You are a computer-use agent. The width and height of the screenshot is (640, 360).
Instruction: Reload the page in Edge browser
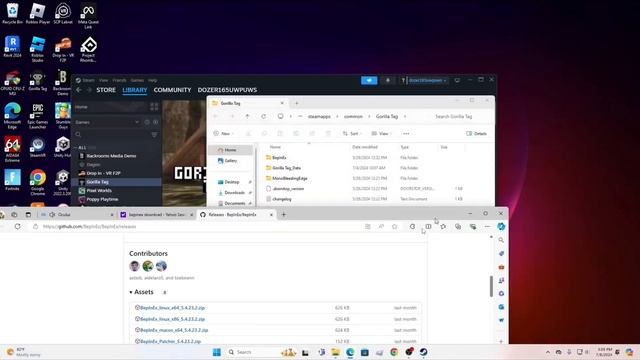click(x=18, y=226)
